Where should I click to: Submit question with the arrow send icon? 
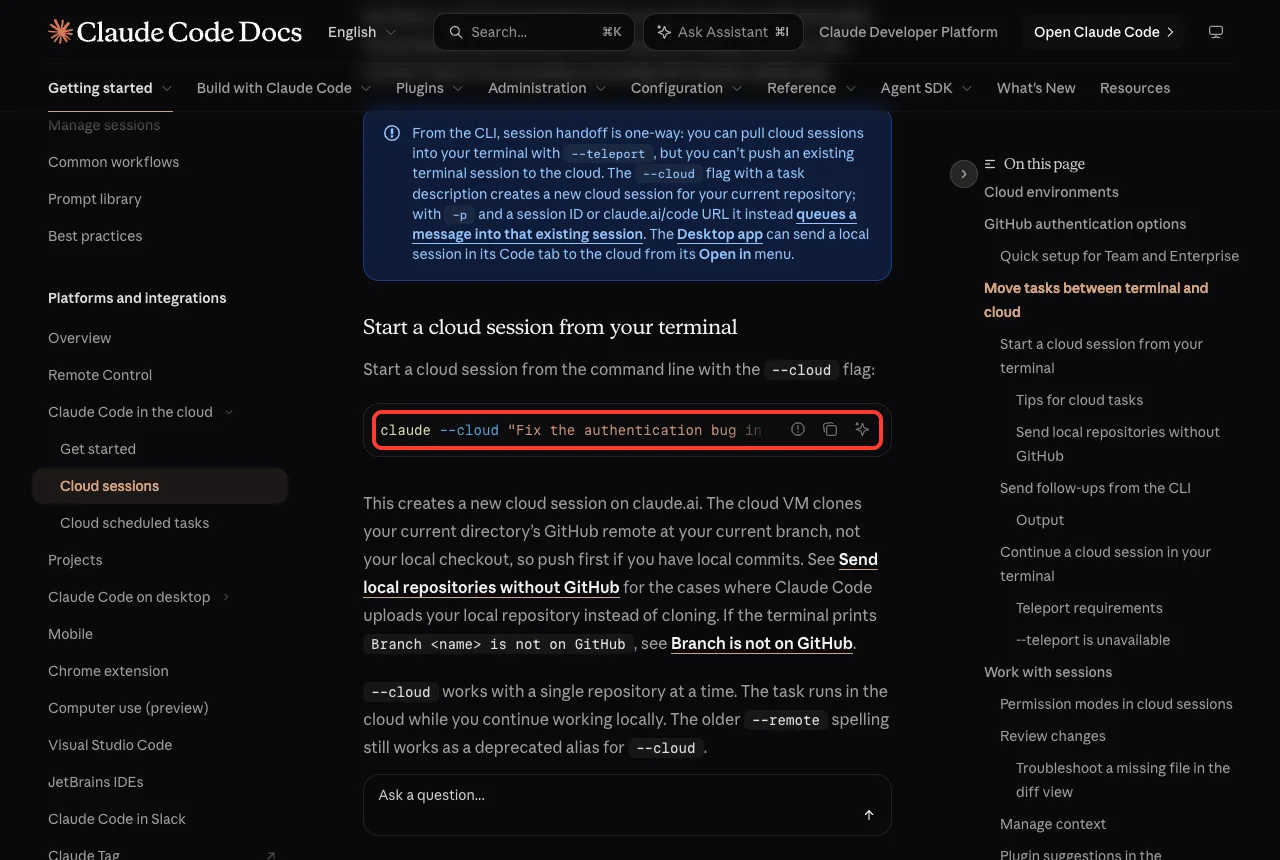coord(869,815)
